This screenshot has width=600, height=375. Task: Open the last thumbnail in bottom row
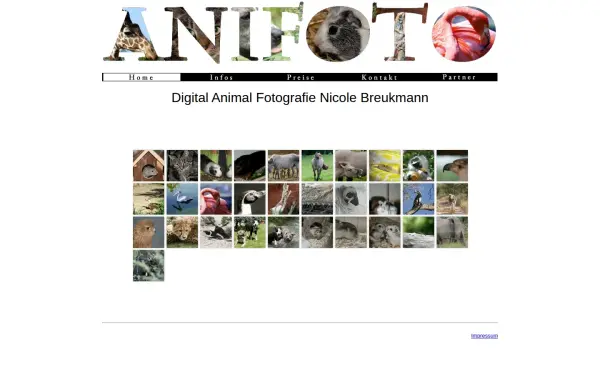pos(148,266)
